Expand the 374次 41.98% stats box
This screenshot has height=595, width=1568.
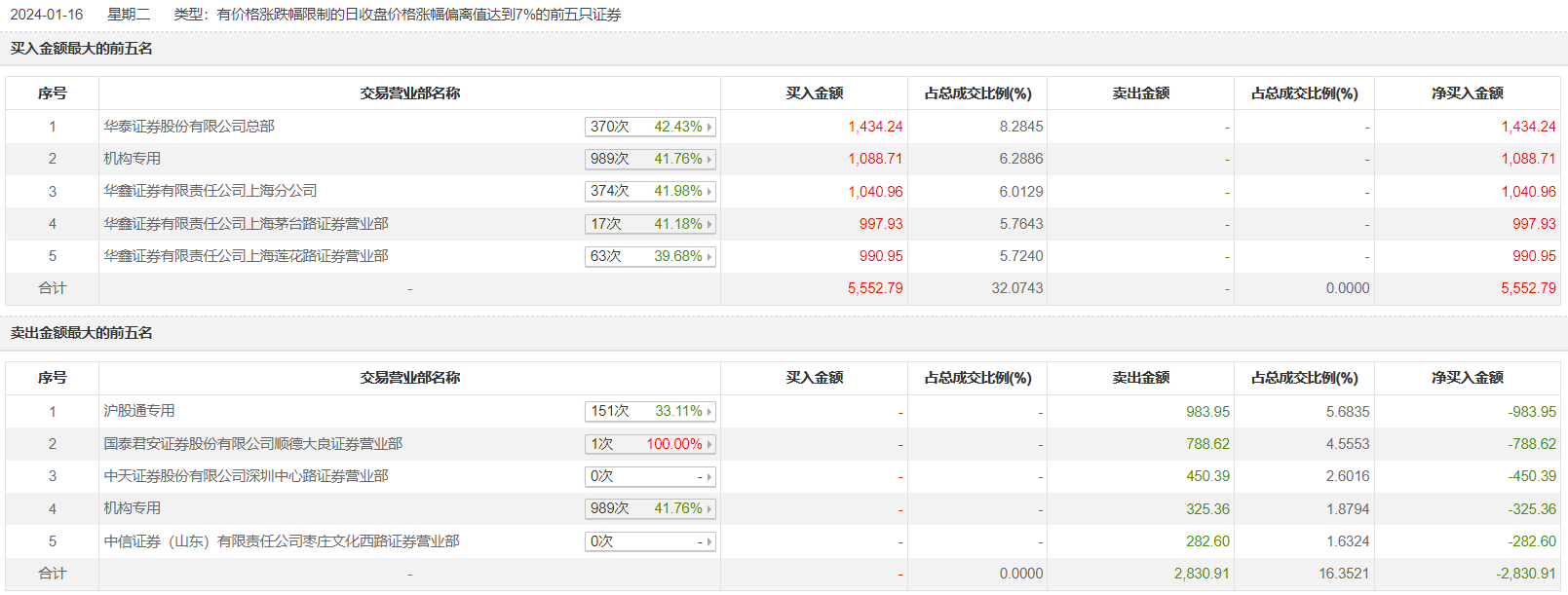pyautogui.click(x=650, y=191)
